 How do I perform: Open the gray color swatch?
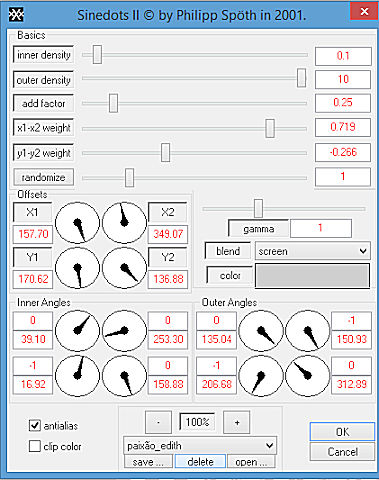coord(312,275)
